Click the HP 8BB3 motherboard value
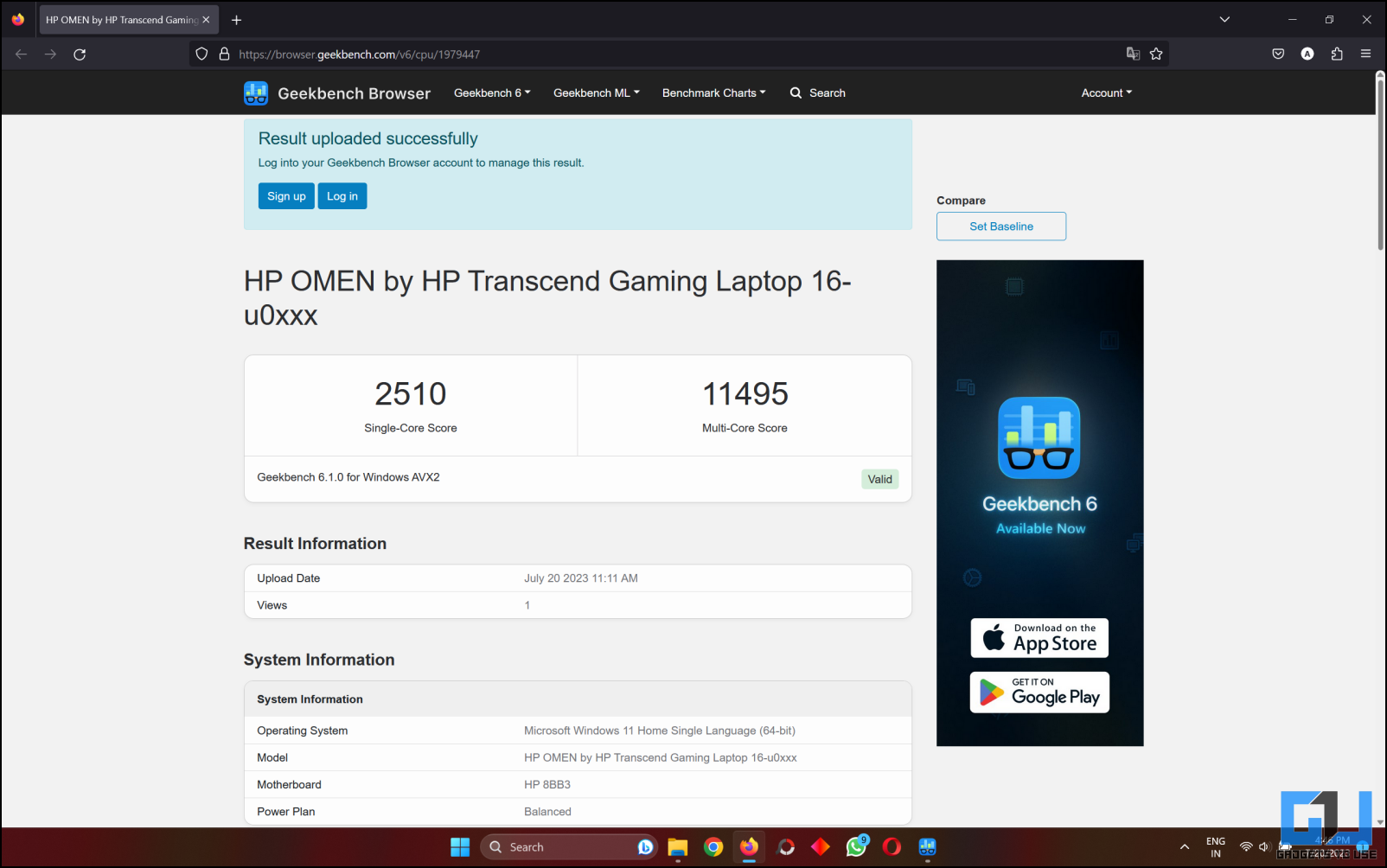This screenshot has width=1387, height=868. click(547, 785)
